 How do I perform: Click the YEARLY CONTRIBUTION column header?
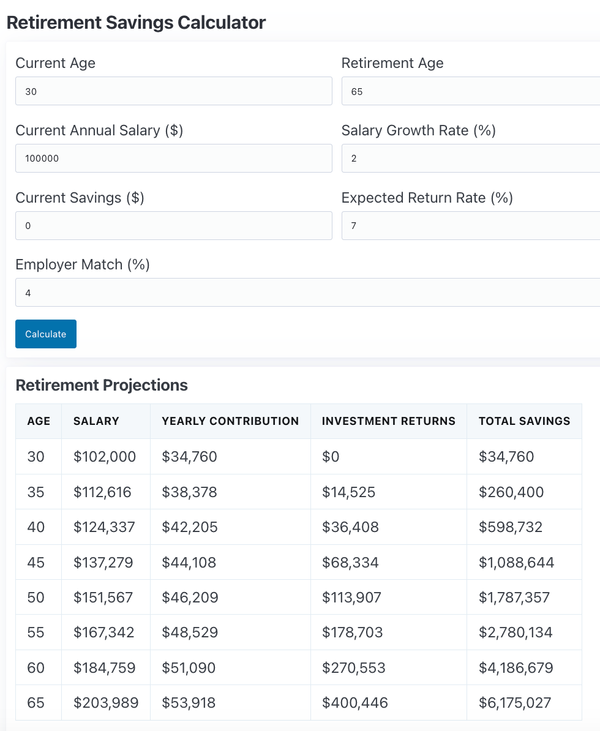click(x=230, y=421)
